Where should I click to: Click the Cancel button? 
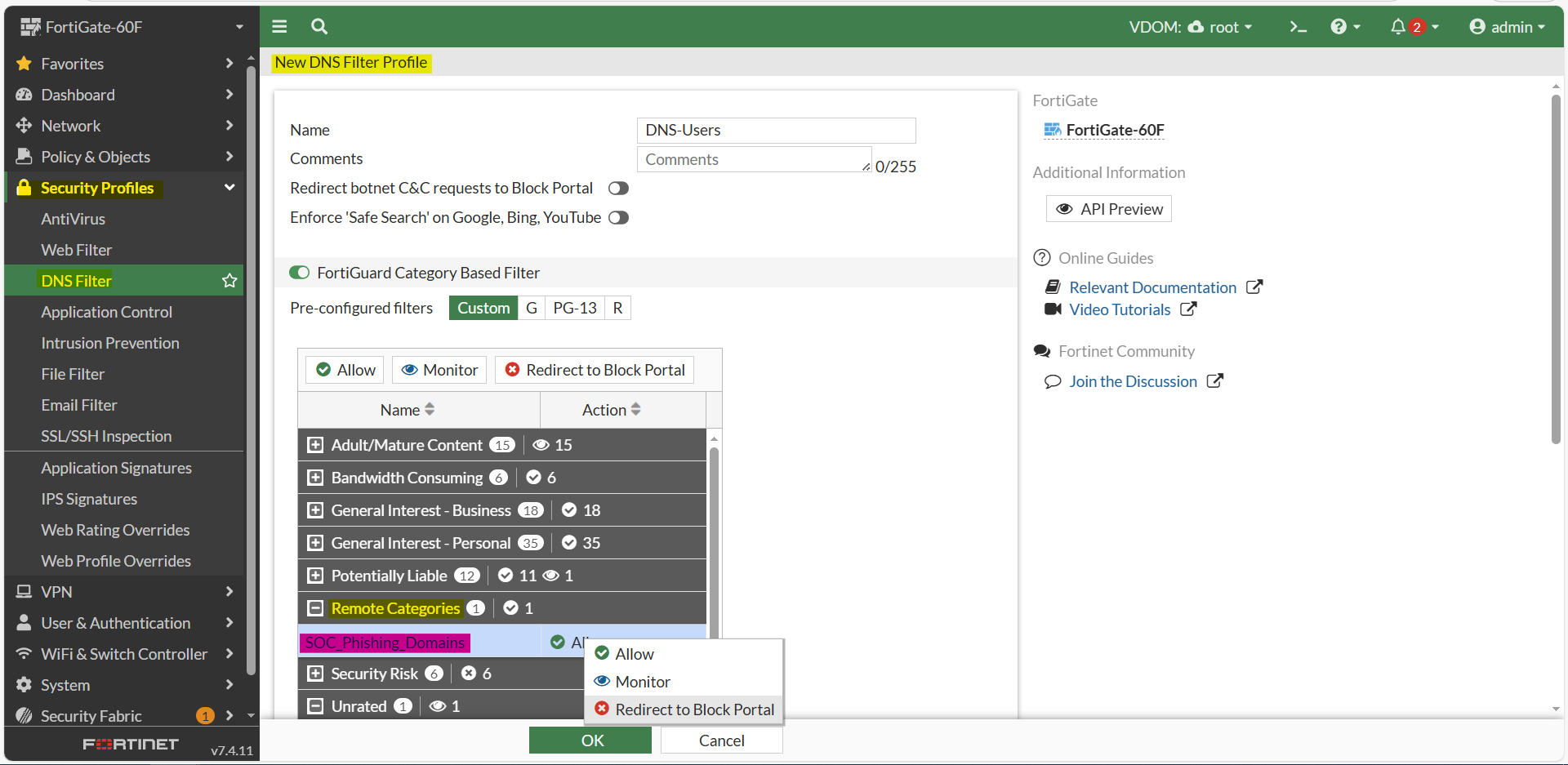point(722,741)
